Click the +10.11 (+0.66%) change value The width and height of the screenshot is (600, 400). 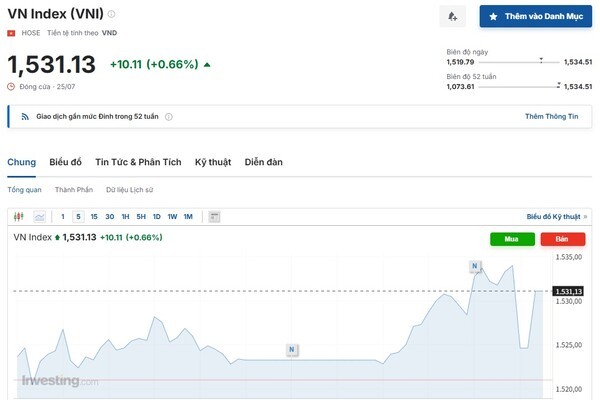click(x=154, y=64)
